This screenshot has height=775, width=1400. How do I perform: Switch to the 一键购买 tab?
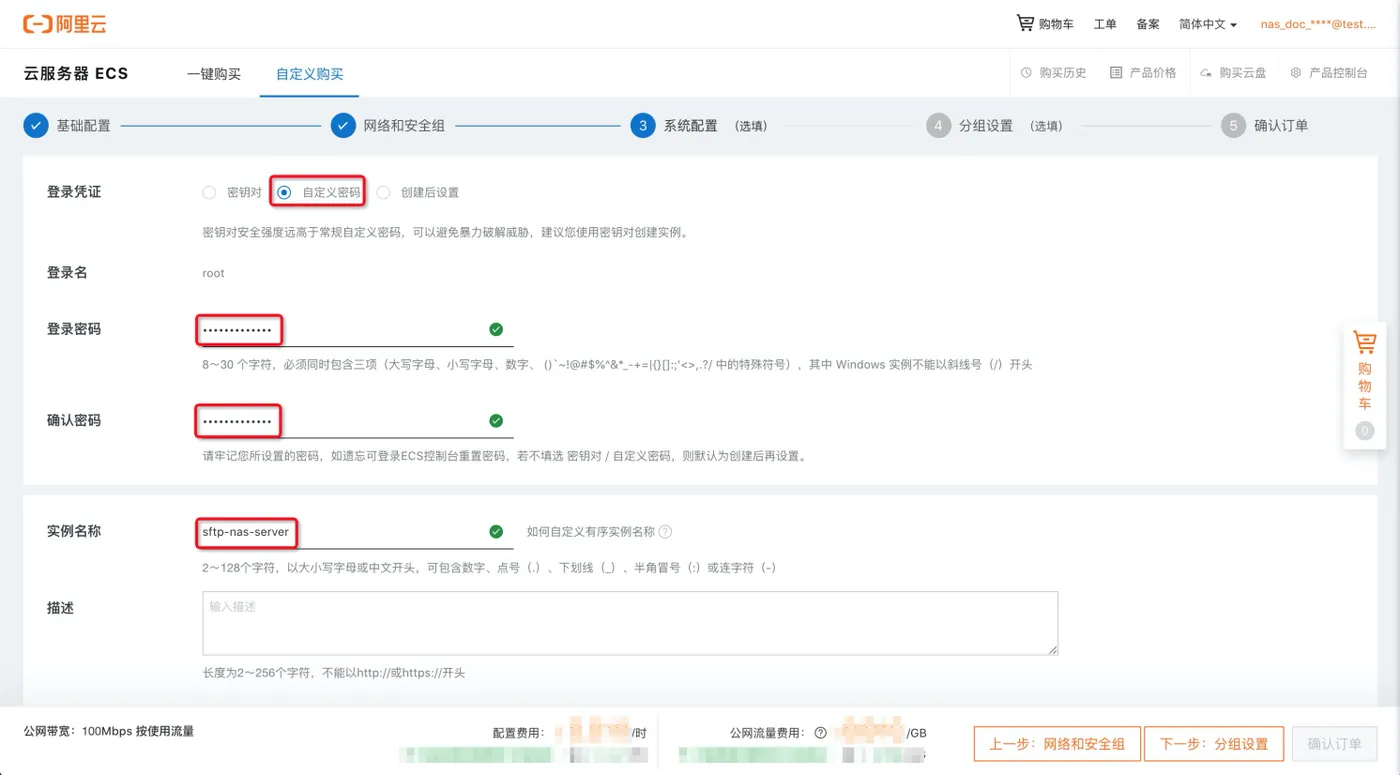[214, 74]
